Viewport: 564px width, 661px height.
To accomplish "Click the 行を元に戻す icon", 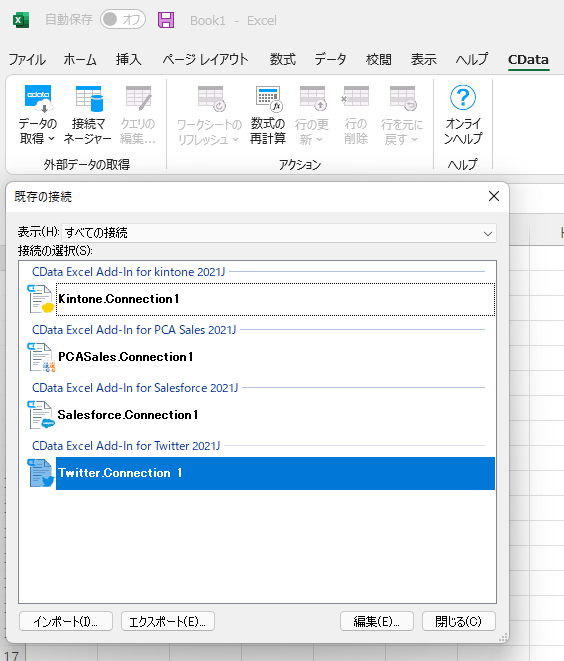I will (403, 99).
